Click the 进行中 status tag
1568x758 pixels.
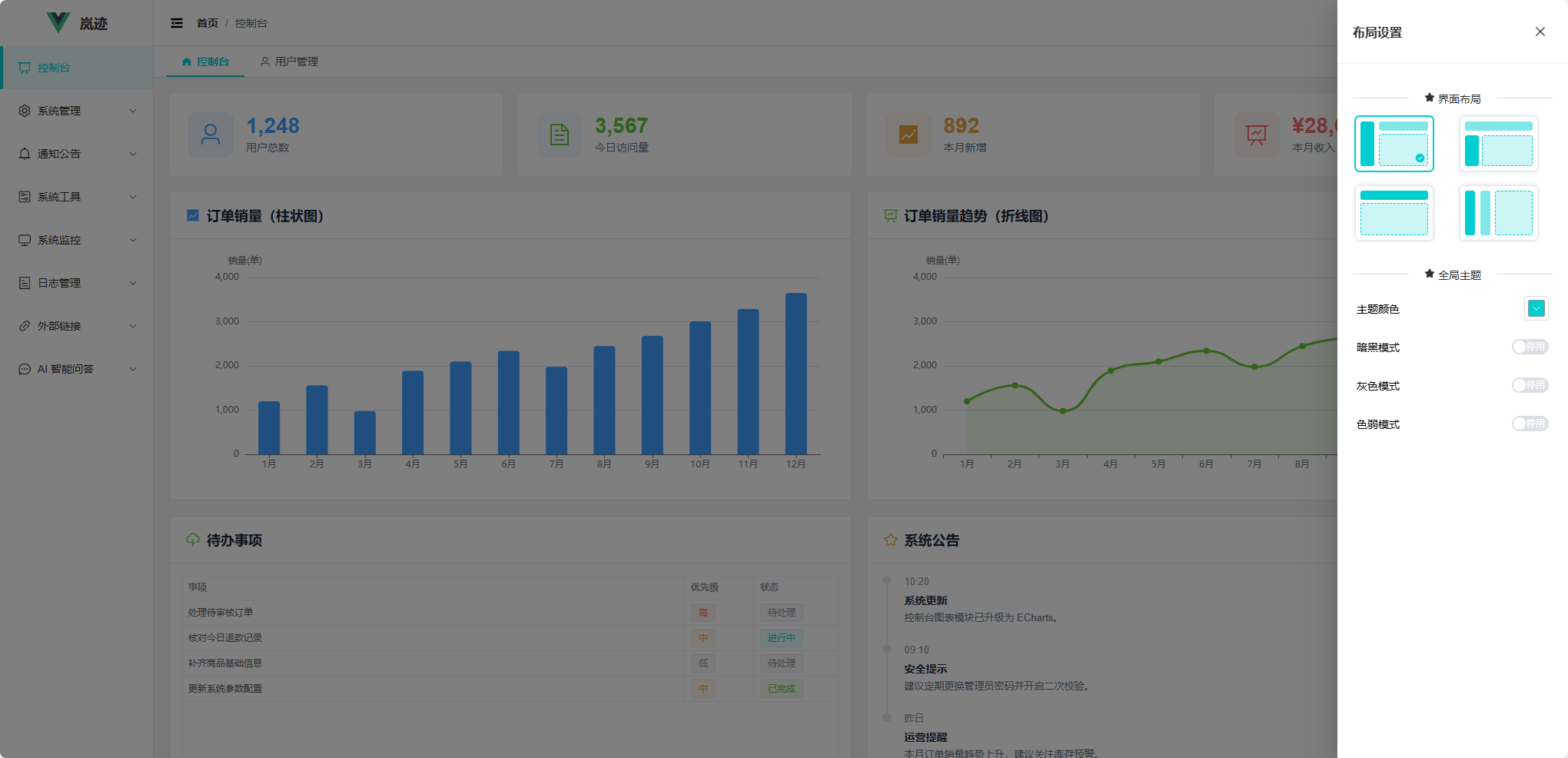(x=781, y=637)
